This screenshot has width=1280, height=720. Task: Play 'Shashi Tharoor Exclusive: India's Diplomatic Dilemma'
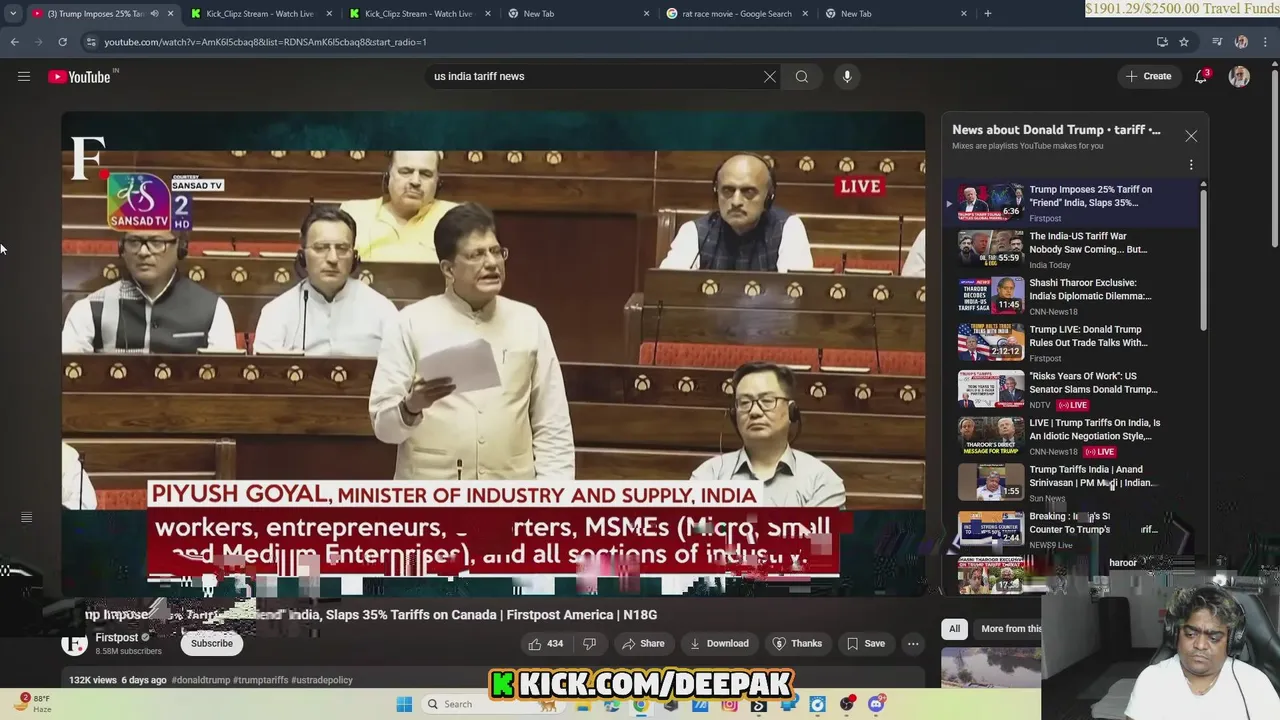point(1070,296)
